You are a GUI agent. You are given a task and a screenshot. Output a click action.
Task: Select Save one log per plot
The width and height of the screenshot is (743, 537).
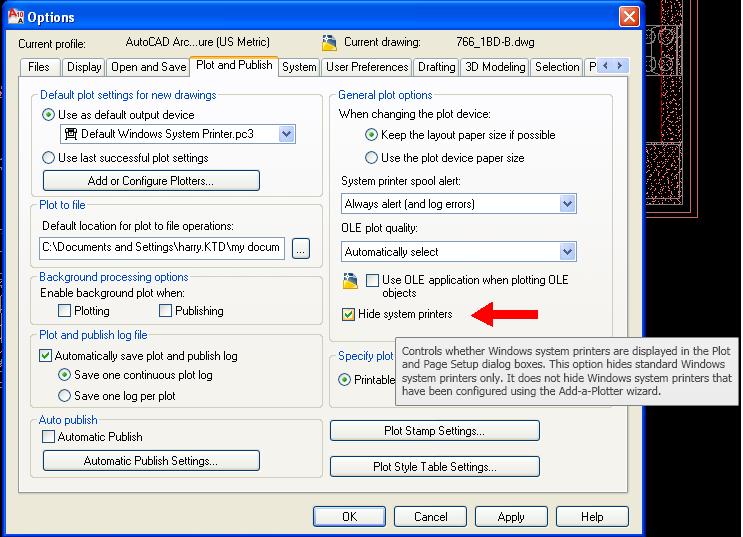pyautogui.click(x=64, y=396)
